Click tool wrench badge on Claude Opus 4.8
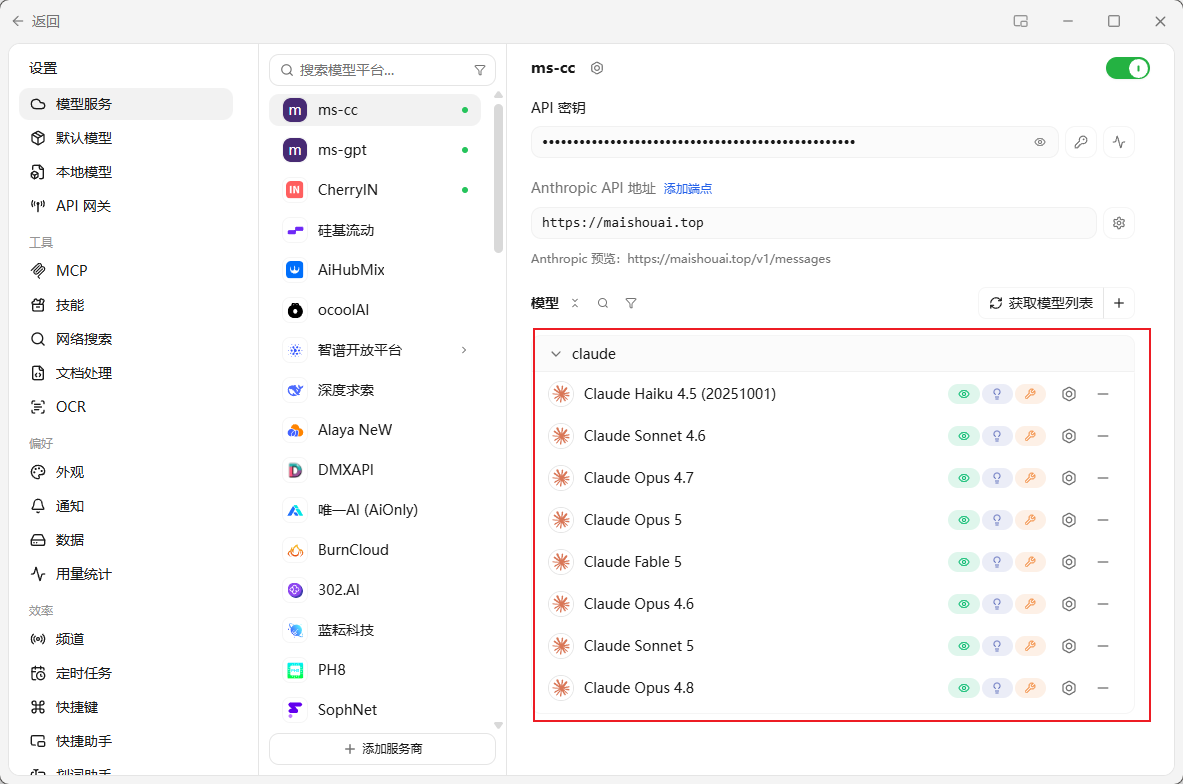Image resolution: width=1183 pixels, height=784 pixels. pyautogui.click(x=1030, y=688)
